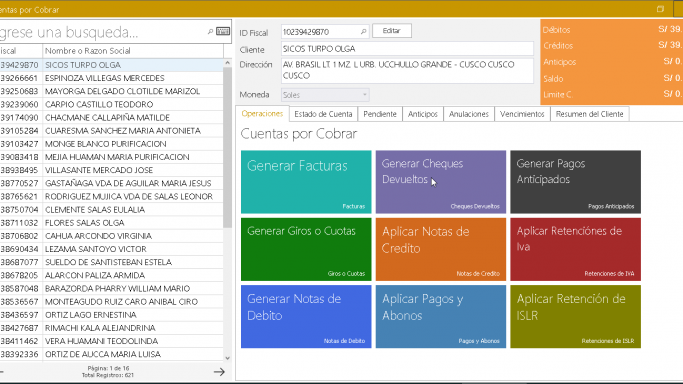Open the Aplicar Pagos y Abonos tile
Viewport: 683px width, 384px height.
pyautogui.click(x=441, y=317)
